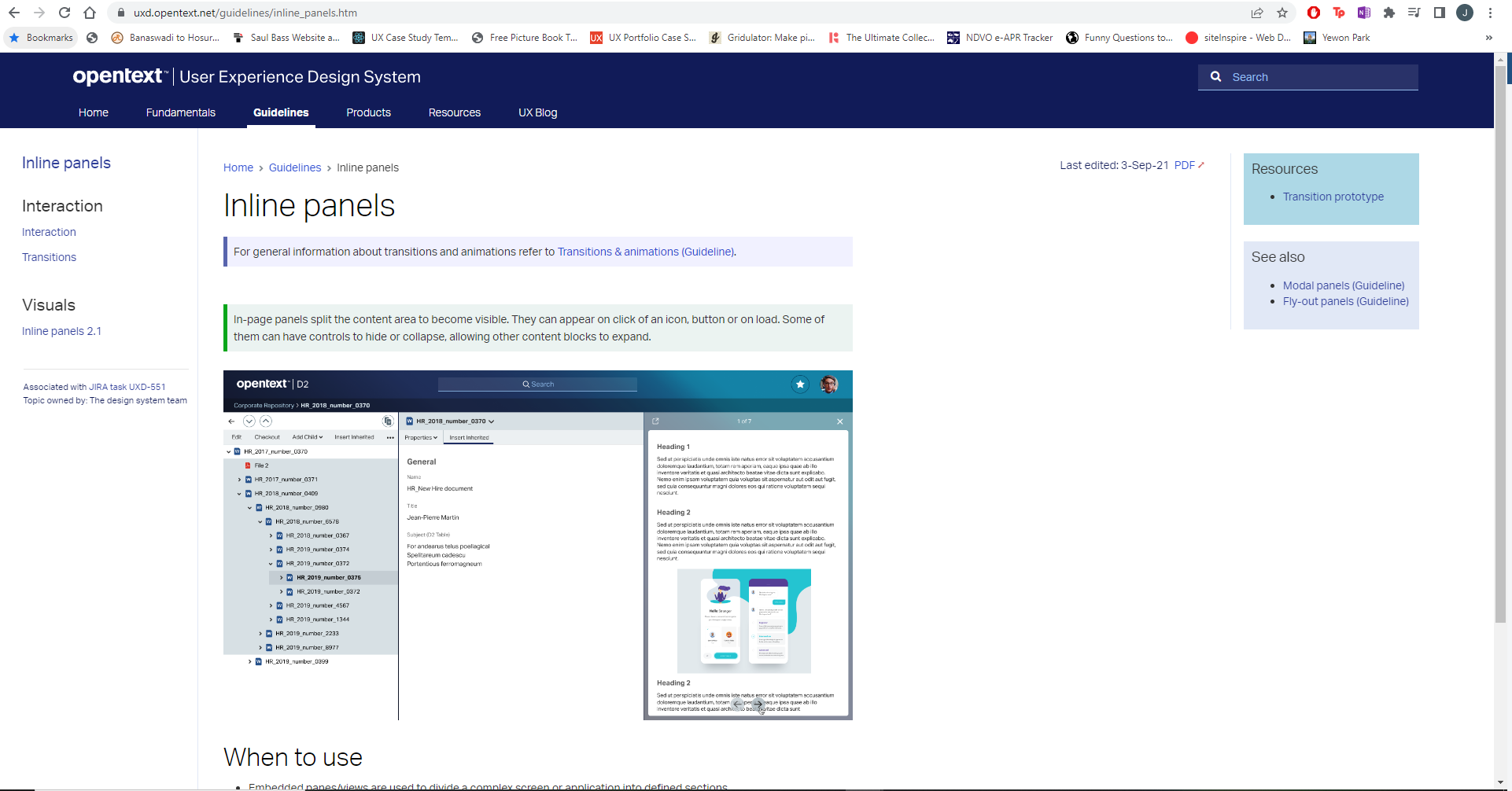Bookmark this page with the star icon
The width and height of the screenshot is (1512, 791).
point(1282,13)
